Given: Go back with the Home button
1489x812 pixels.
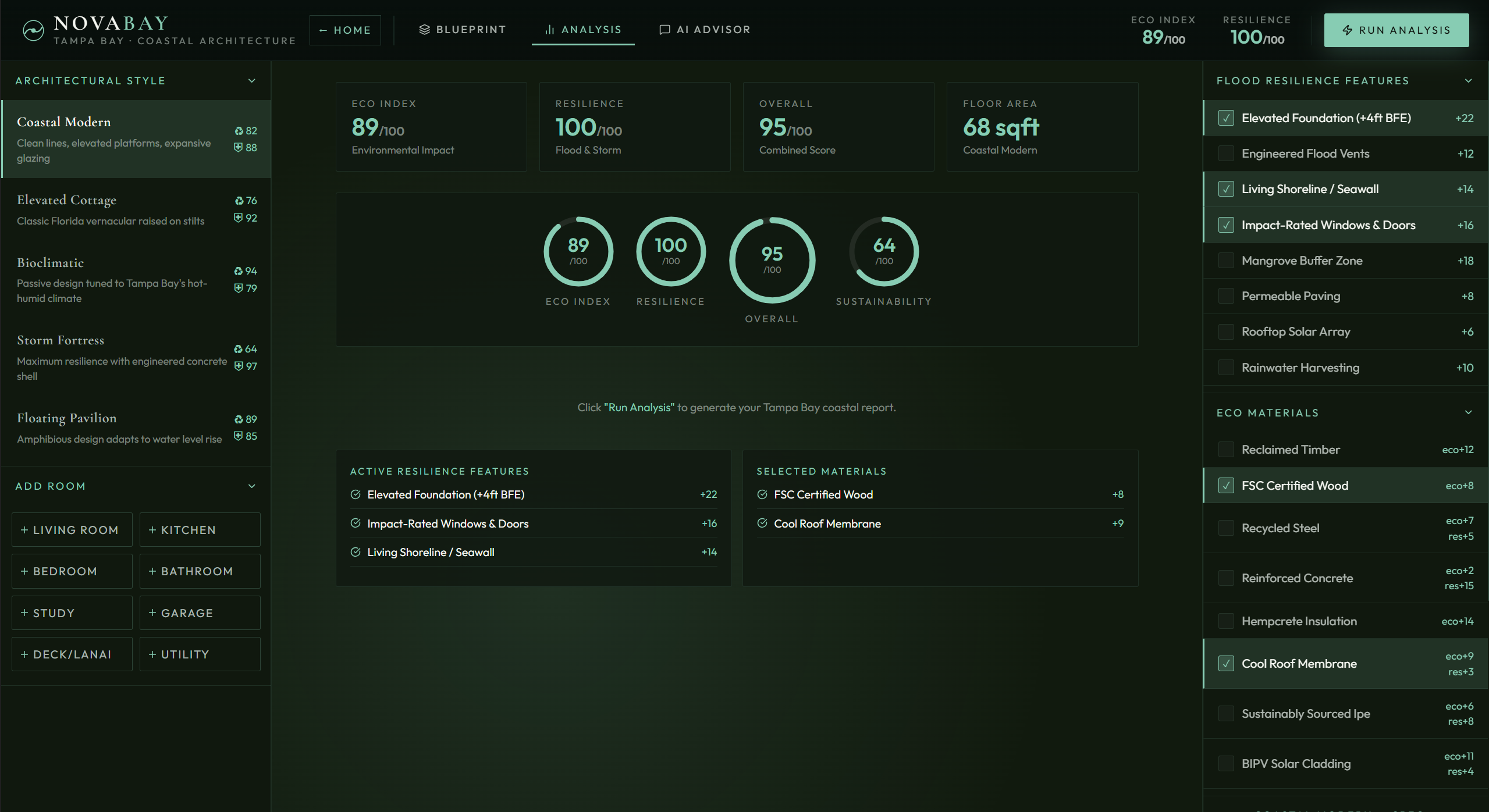Looking at the screenshot, I should (x=345, y=30).
